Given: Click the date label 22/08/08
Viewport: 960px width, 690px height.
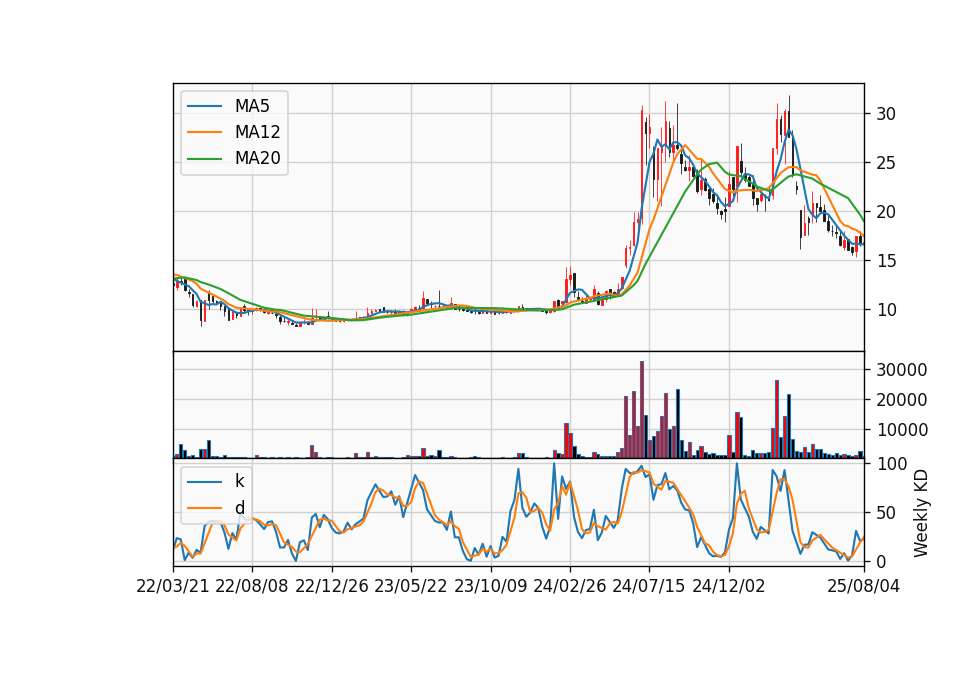Looking at the screenshot, I should (x=252, y=587).
